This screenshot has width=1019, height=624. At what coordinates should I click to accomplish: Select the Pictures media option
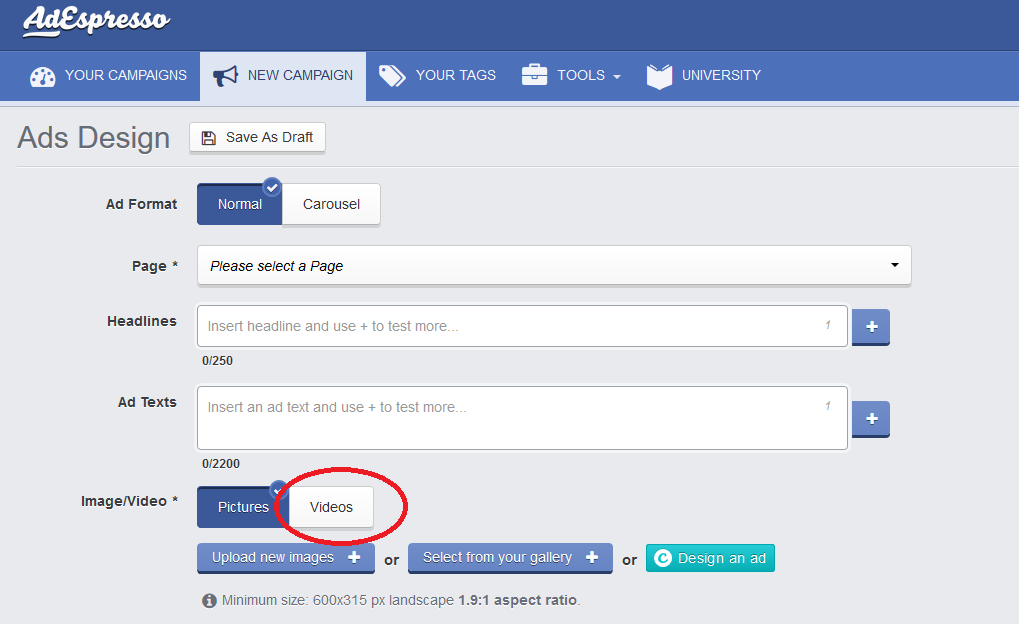pos(243,507)
